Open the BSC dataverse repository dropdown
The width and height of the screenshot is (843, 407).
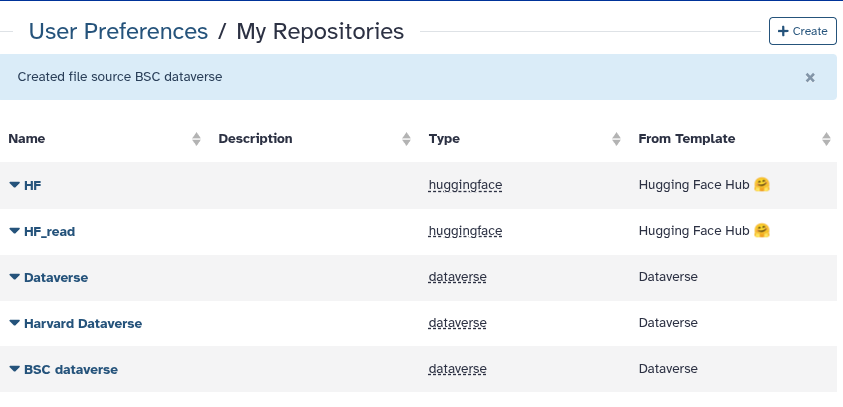[x=63, y=369]
